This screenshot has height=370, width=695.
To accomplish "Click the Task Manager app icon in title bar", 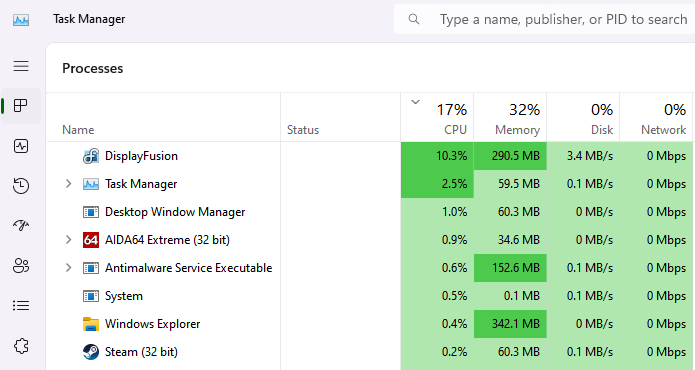I will pos(21,20).
